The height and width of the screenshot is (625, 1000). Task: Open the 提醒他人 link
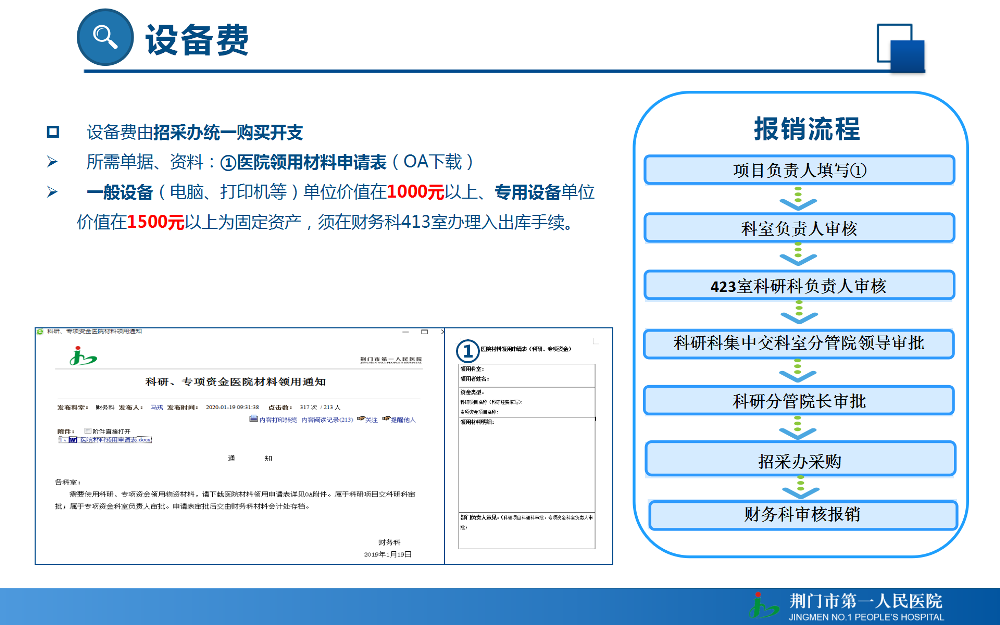click(x=402, y=420)
